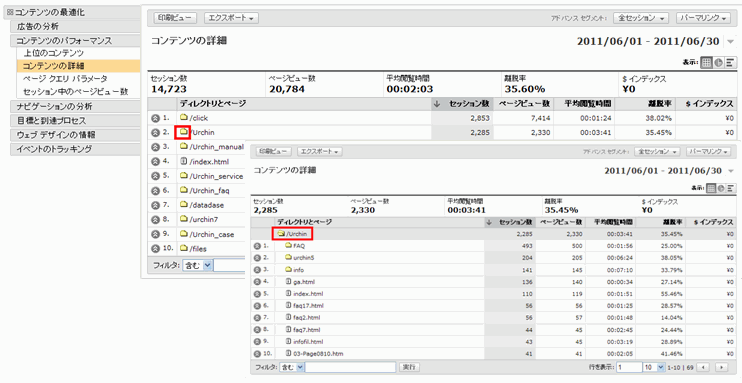Open イベントのトラッキング menu
Image resolution: width=742 pixels, height=383 pixels.
coord(76,149)
